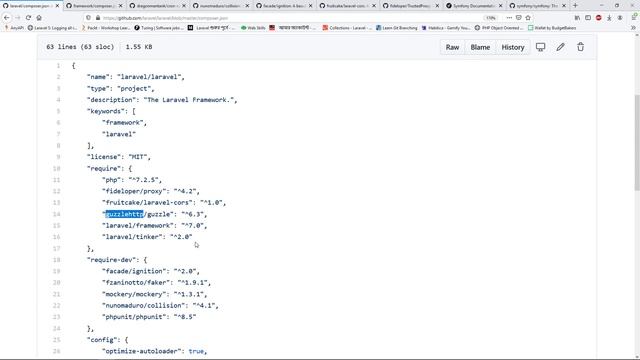Open Learn Git Branching bookmark
Image resolution: width=640 pixels, height=360 pixels.
397,28
